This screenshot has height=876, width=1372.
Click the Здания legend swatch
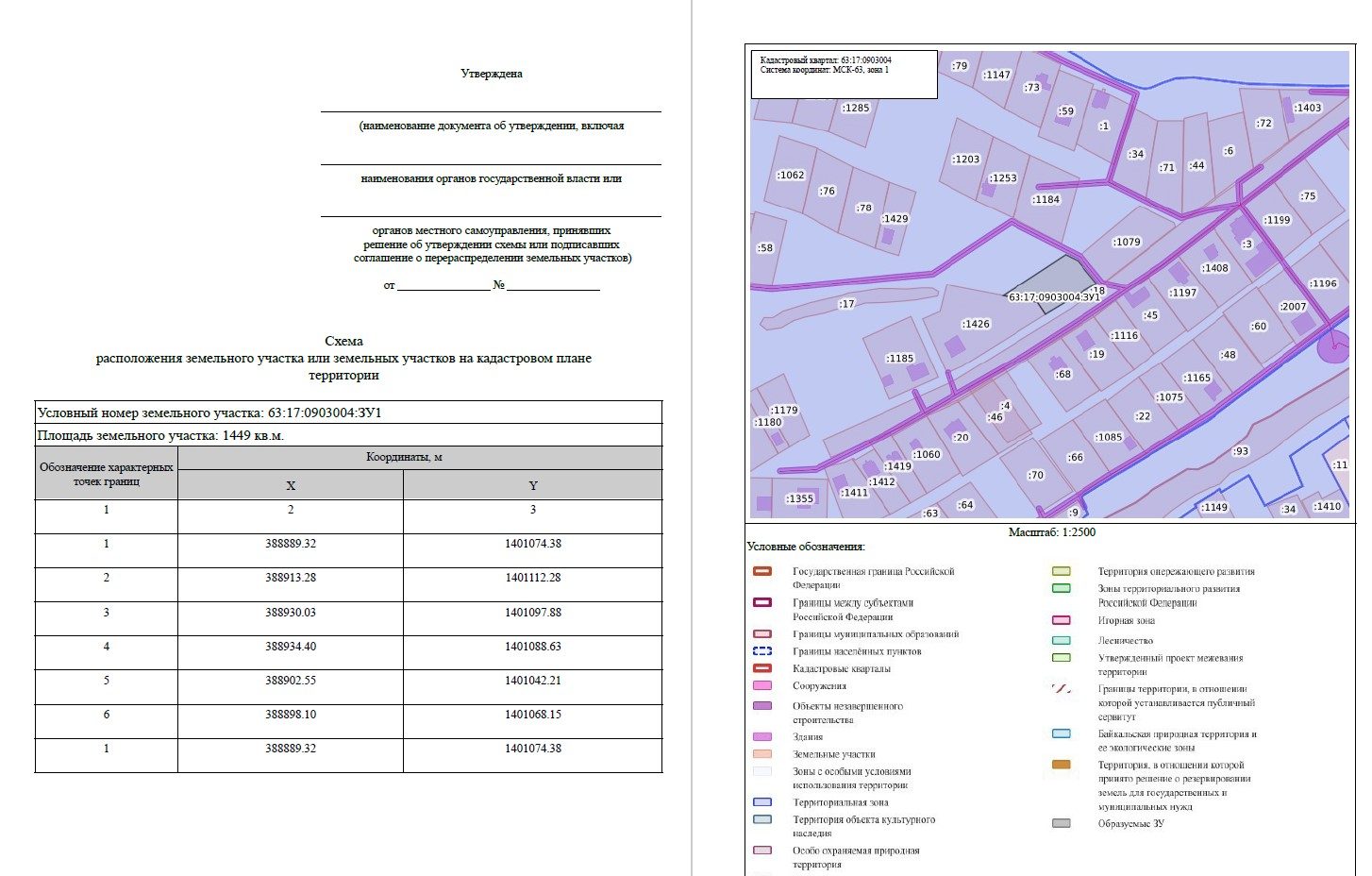click(x=762, y=736)
